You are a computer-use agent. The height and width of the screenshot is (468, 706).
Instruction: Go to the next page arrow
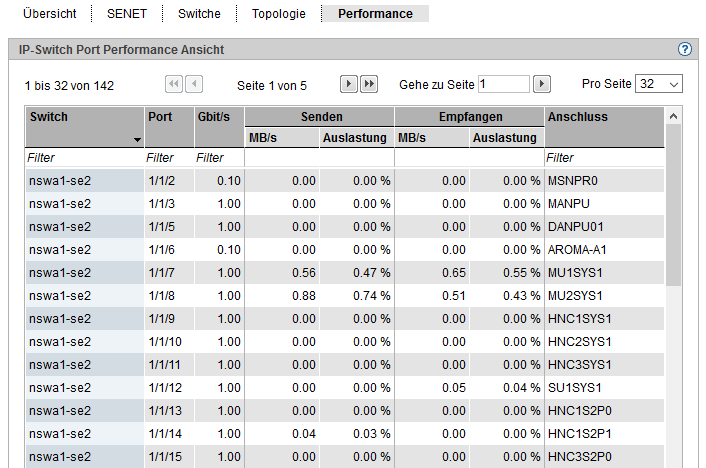point(349,85)
